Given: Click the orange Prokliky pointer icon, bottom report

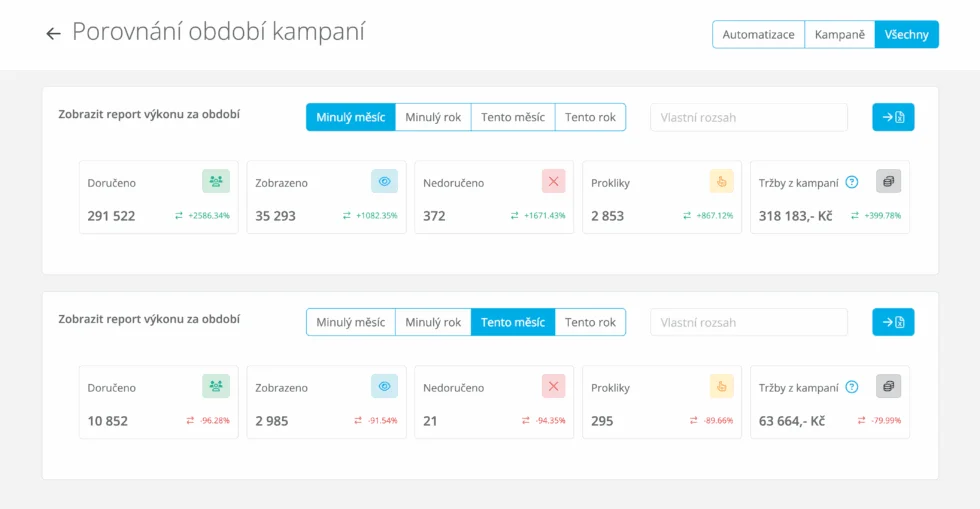Looking at the screenshot, I should (721, 386).
